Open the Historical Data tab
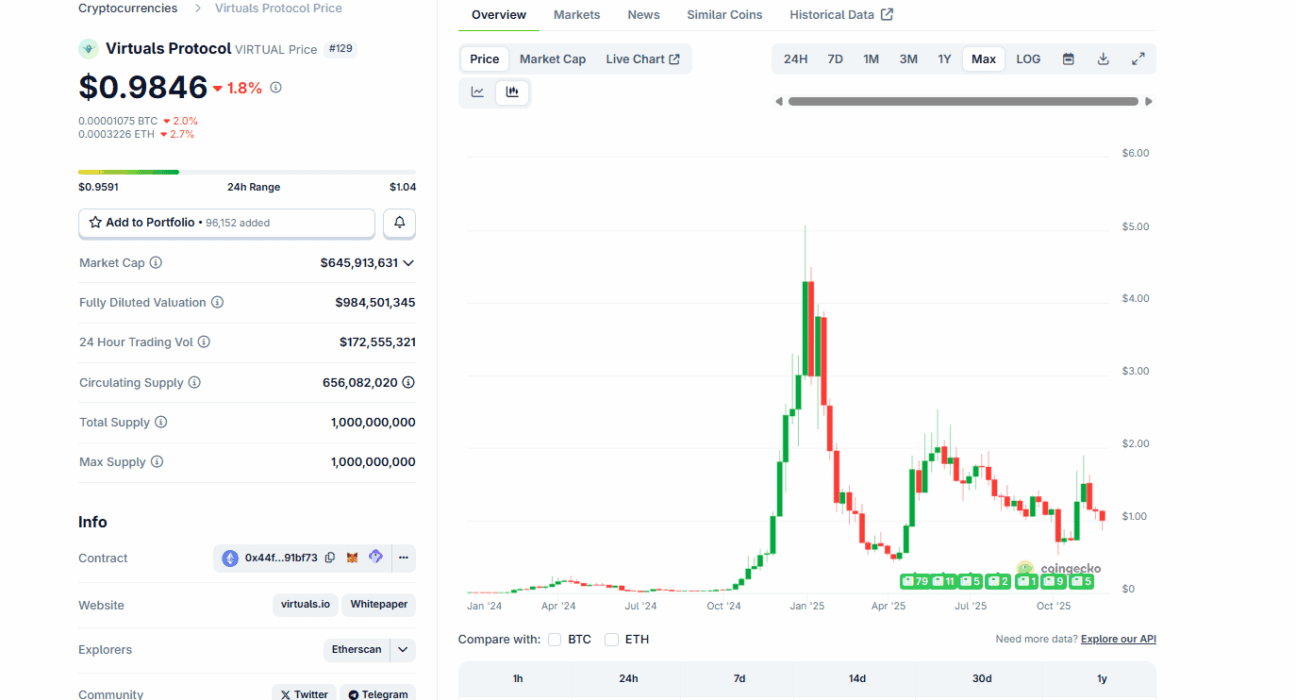The image size is (1296, 700). 840,15
